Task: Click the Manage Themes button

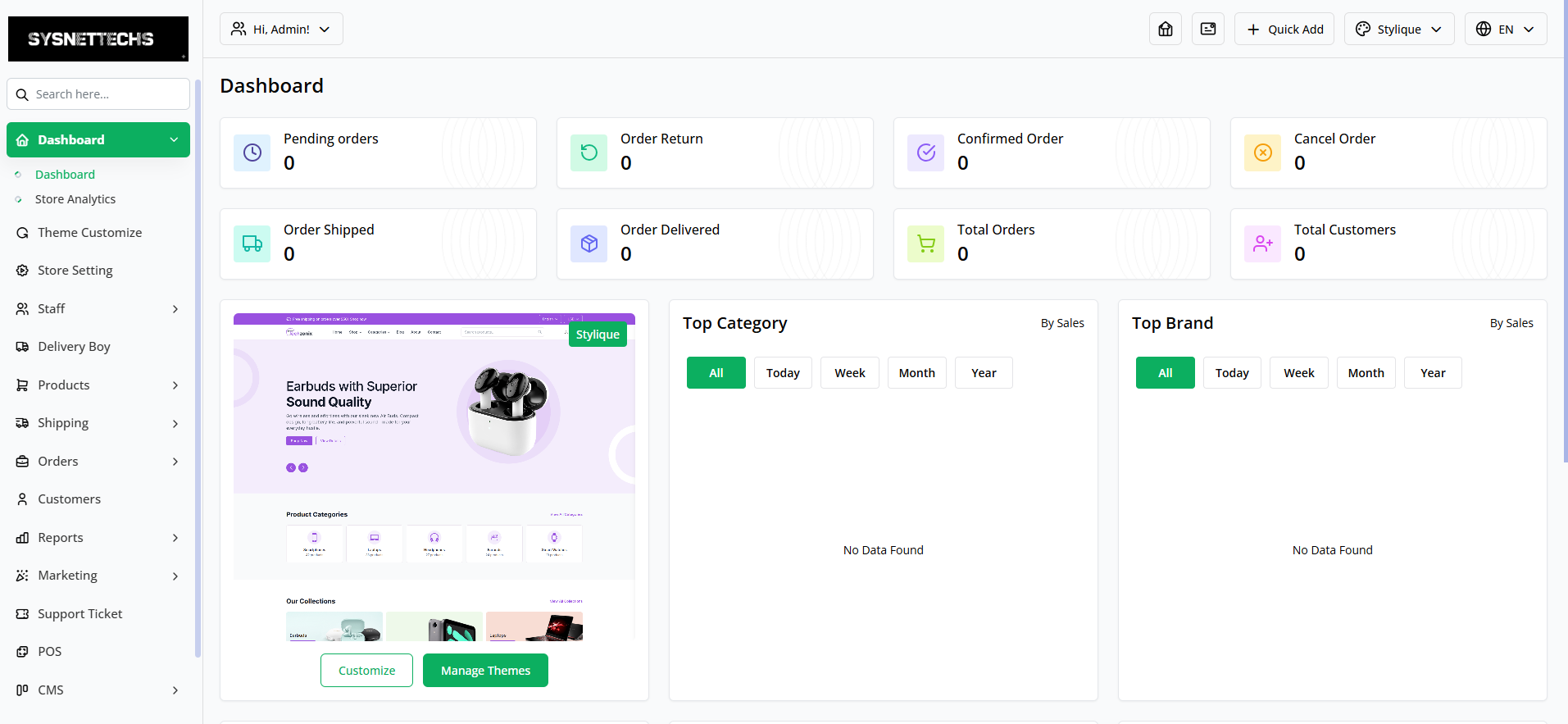Action: pyautogui.click(x=485, y=671)
